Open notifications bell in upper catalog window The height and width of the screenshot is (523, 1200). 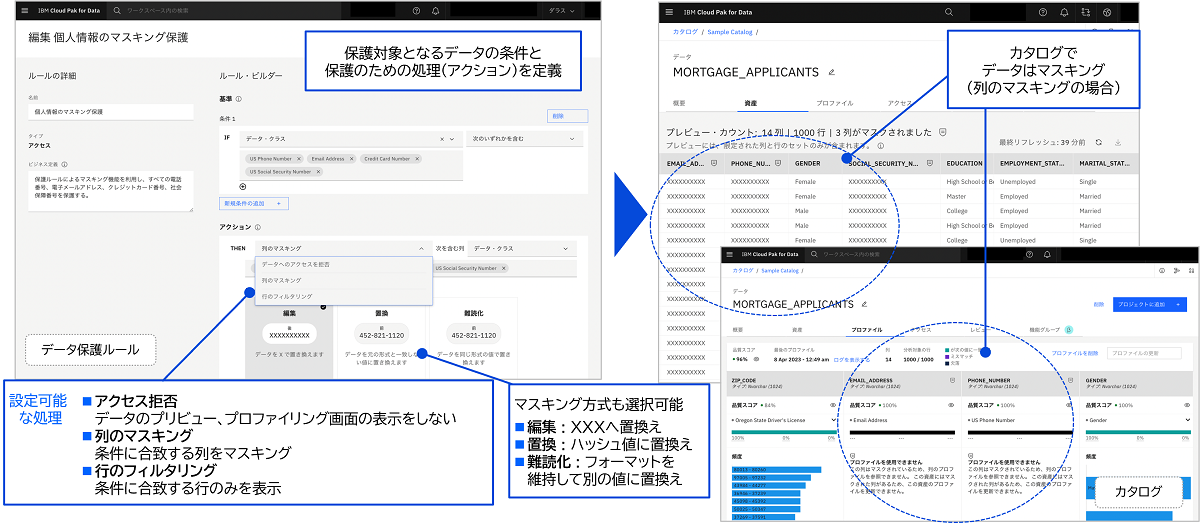coord(1063,12)
